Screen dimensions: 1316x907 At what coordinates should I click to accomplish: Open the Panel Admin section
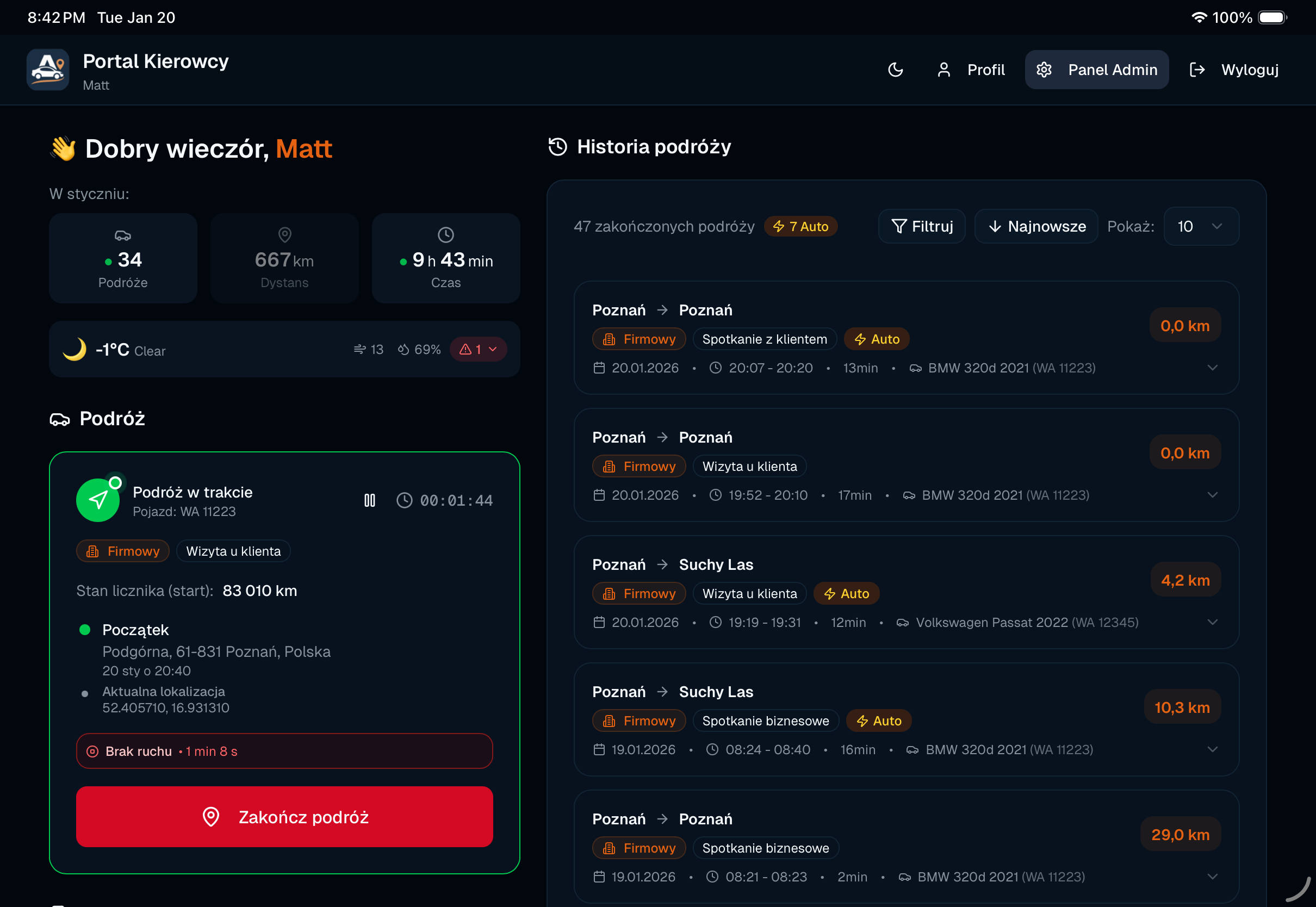[x=1096, y=70]
